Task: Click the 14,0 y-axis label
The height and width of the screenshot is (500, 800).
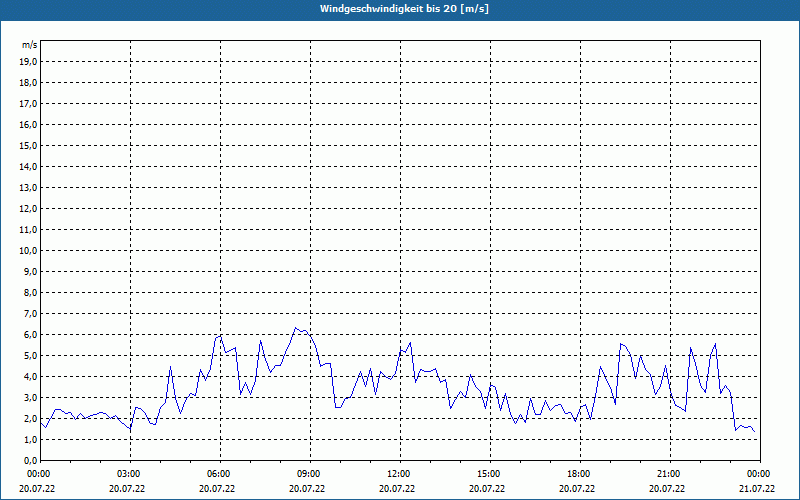Action: 28,166
